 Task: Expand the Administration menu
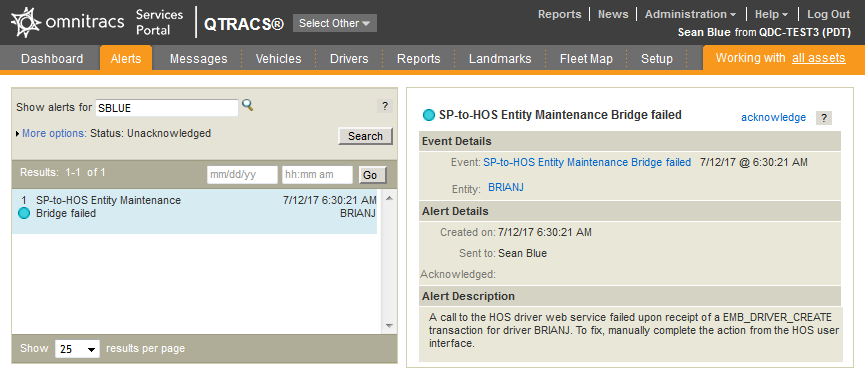click(690, 14)
